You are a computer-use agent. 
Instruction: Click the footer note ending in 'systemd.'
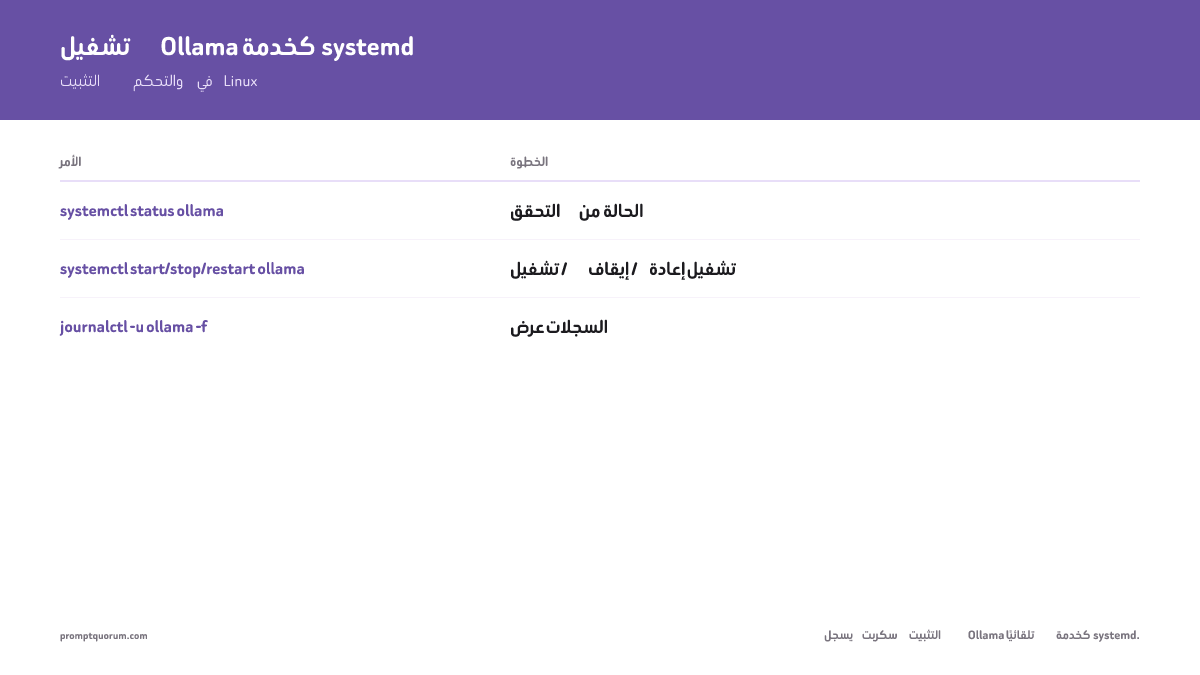[982, 635]
